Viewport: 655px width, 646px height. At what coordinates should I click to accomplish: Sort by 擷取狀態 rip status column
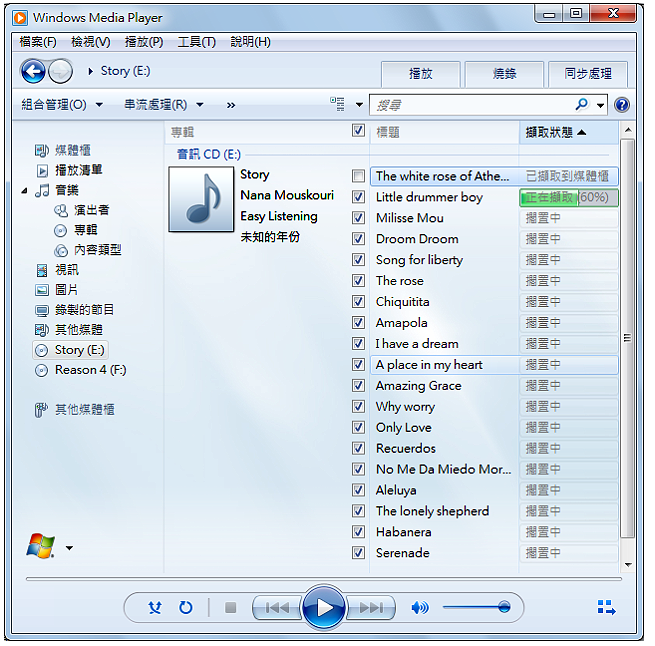tap(569, 132)
